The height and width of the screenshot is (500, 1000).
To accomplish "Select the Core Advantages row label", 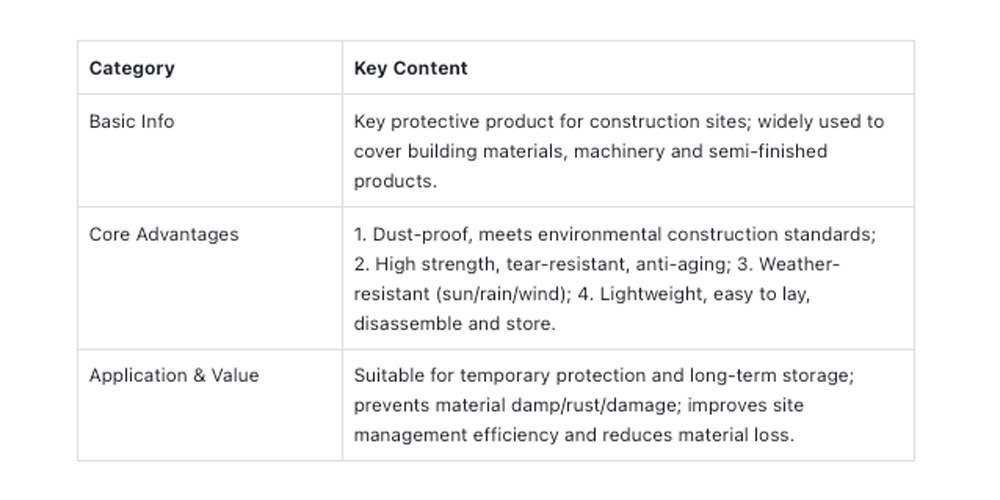I will click(163, 234).
